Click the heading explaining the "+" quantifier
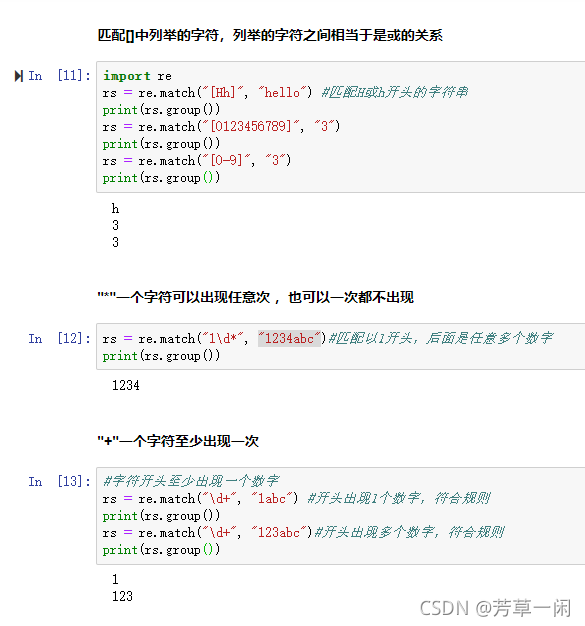The width and height of the screenshot is (585, 626). click(x=178, y=442)
